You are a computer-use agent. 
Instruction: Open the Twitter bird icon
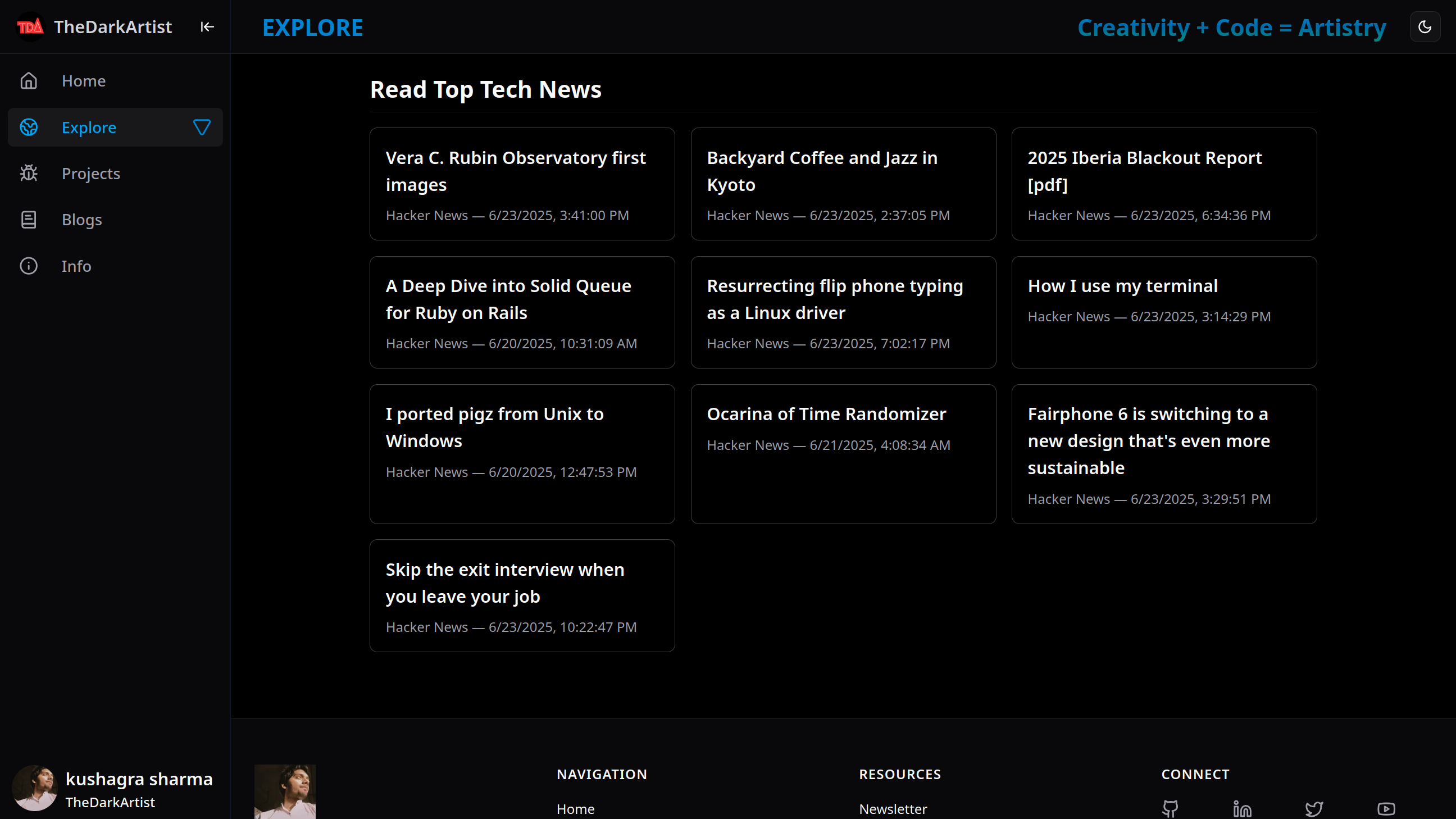[1313, 809]
